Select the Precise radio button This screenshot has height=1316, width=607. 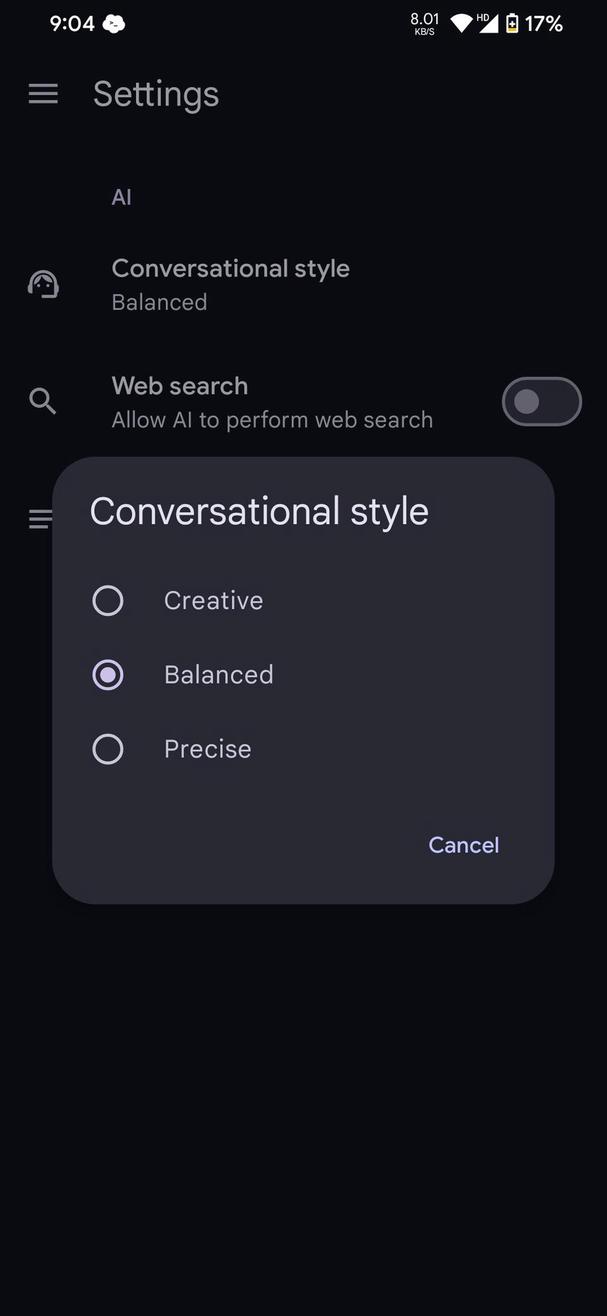(109, 748)
